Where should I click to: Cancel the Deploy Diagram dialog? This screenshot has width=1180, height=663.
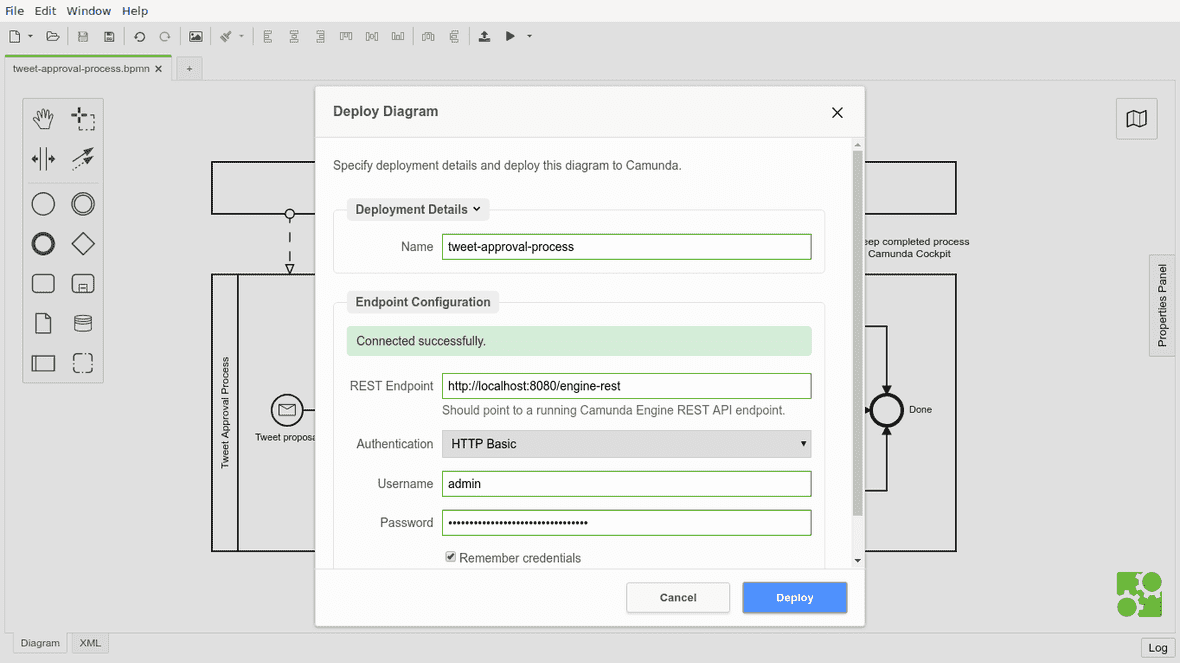[x=677, y=598]
